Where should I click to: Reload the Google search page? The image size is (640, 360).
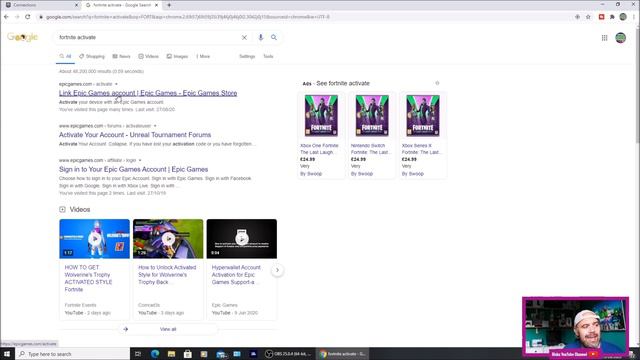click(27, 17)
